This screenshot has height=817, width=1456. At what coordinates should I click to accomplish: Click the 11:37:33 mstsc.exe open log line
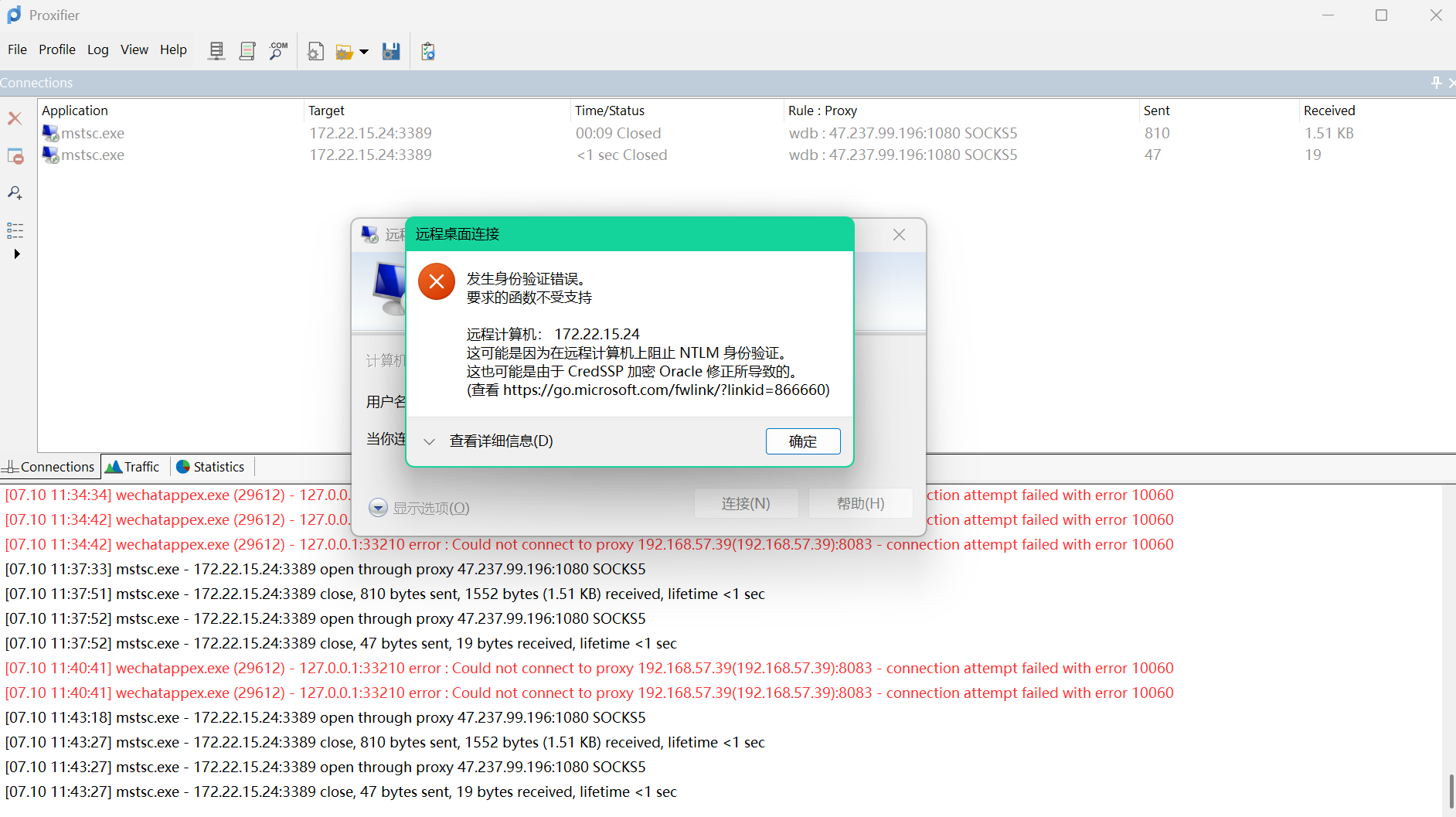click(x=325, y=569)
